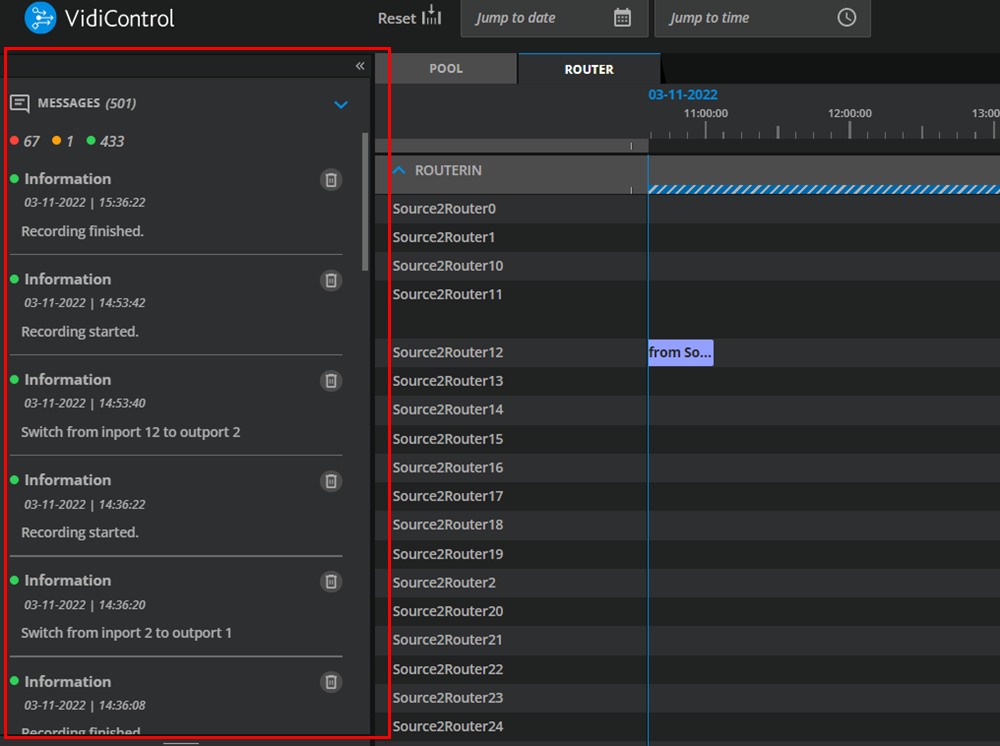The height and width of the screenshot is (746, 1000).
Task: Collapse the Messages section chevron
Action: (341, 104)
